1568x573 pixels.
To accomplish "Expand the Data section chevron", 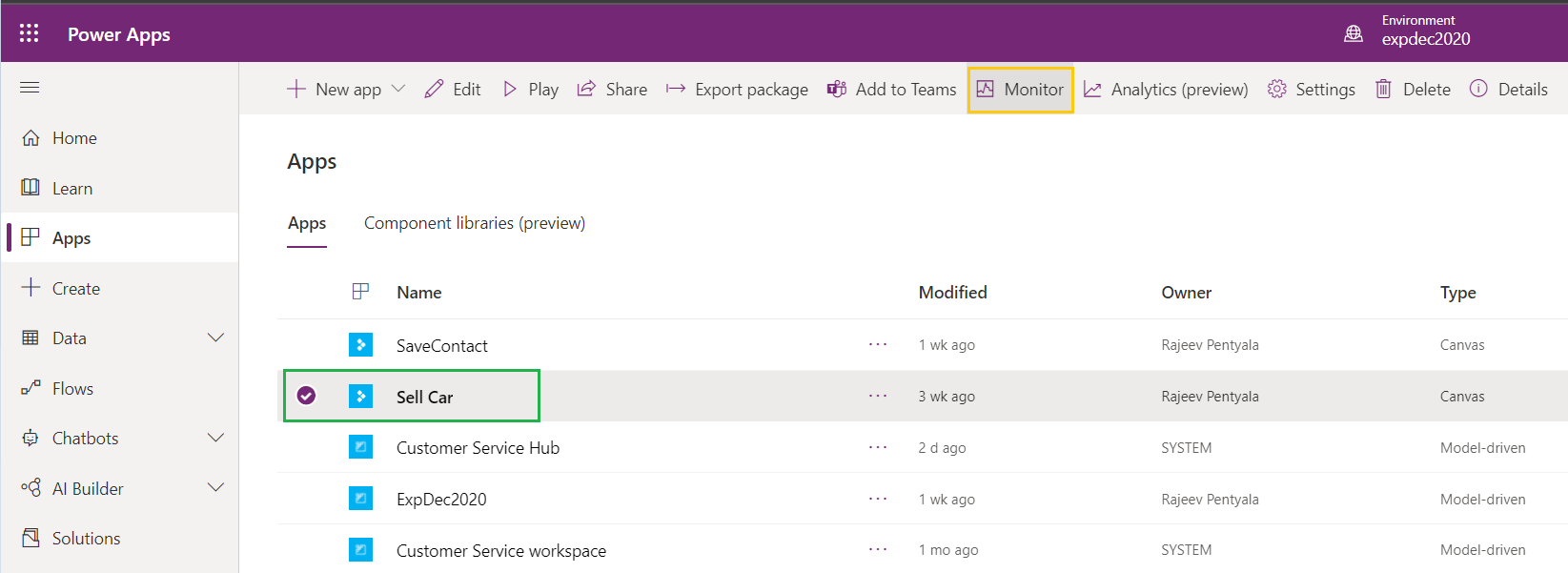I will click(216, 338).
